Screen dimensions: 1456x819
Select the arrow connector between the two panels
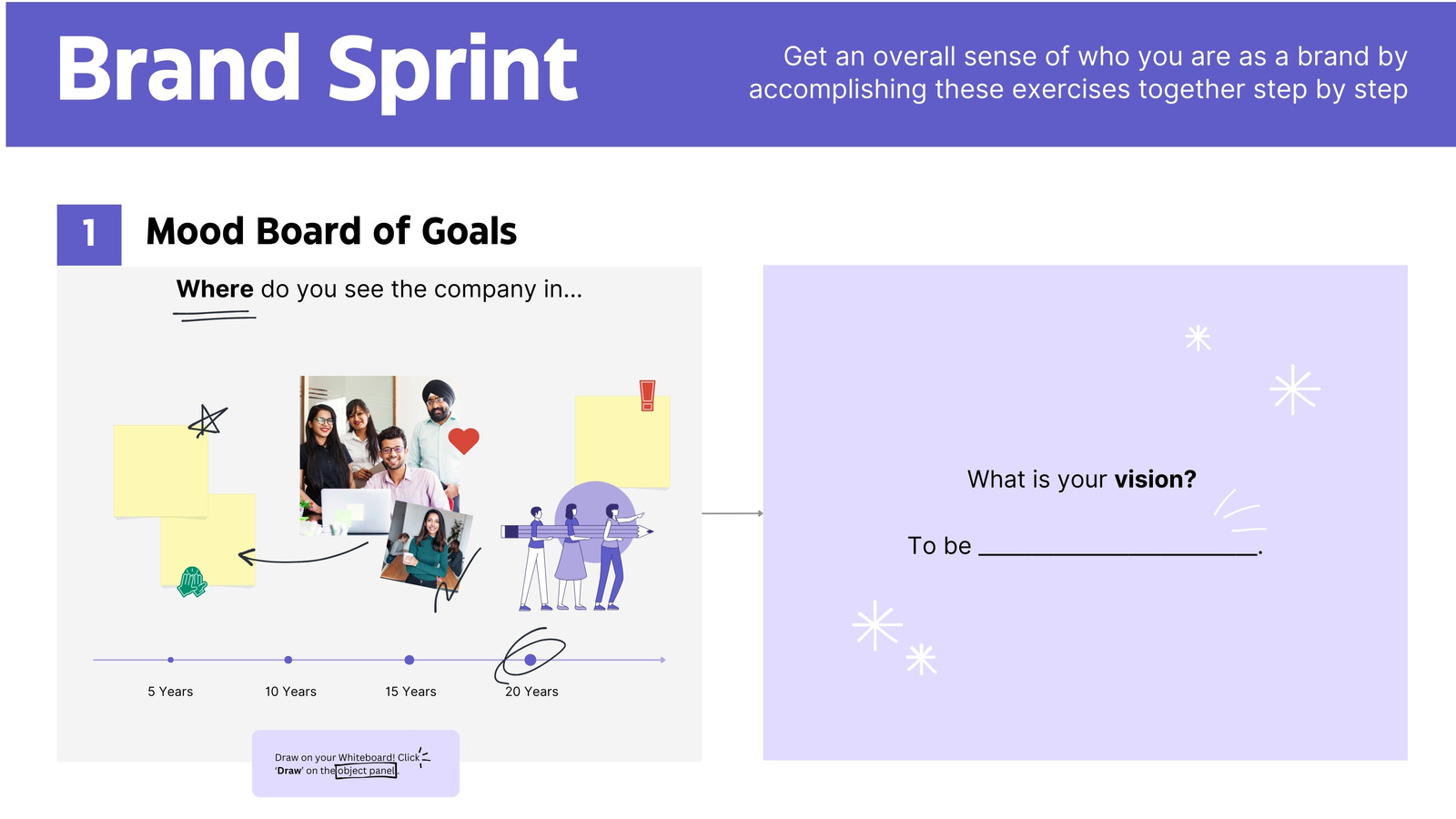coord(733,513)
